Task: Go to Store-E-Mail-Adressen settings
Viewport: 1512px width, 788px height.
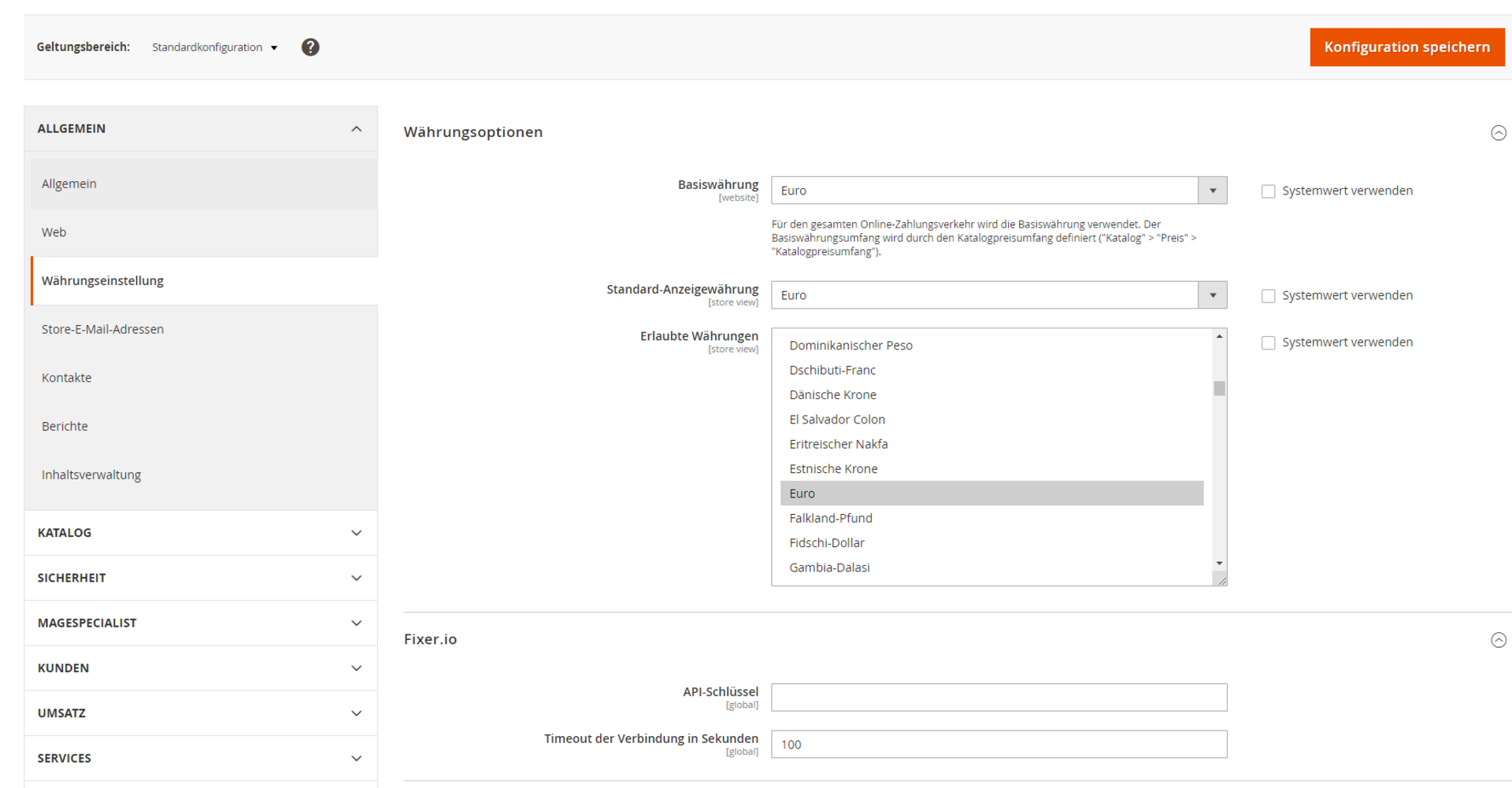Action: (102, 329)
